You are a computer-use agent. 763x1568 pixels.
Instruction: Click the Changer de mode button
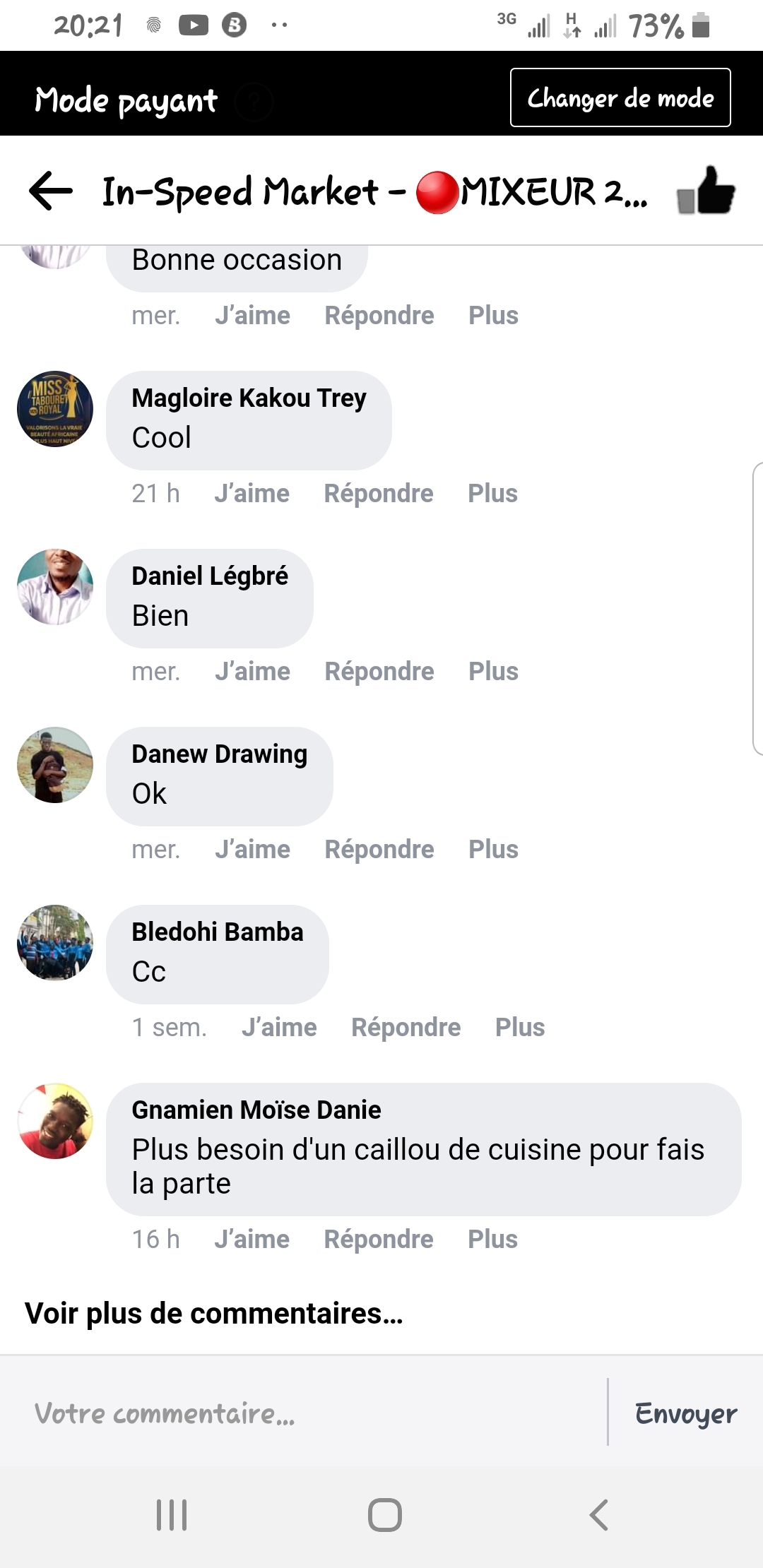620,97
